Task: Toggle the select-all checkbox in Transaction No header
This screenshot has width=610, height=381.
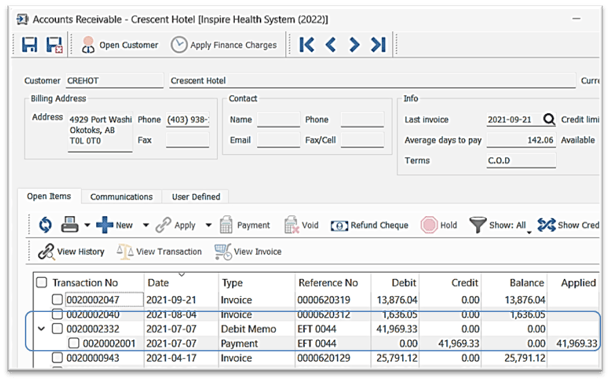Action: coord(41,282)
